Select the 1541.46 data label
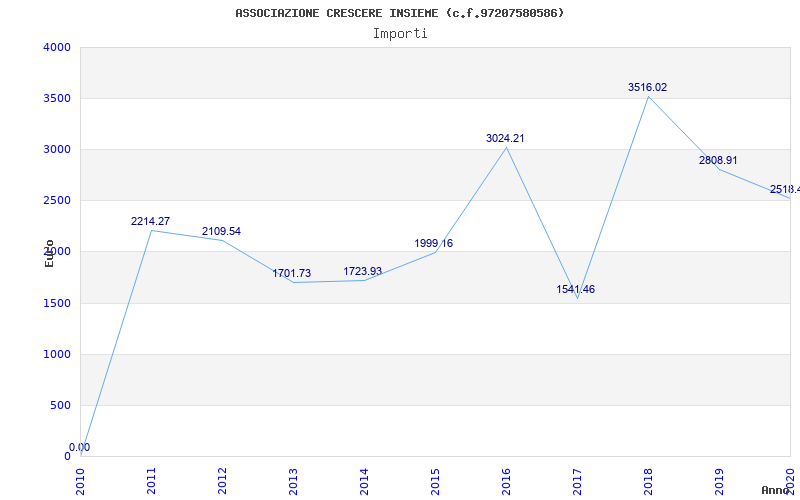 coord(576,289)
